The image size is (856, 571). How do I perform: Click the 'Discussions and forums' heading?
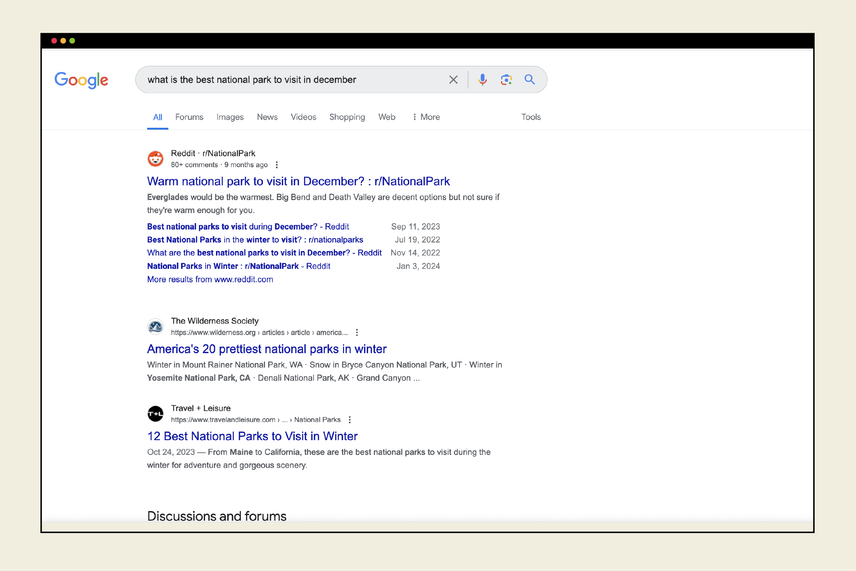(217, 516)
